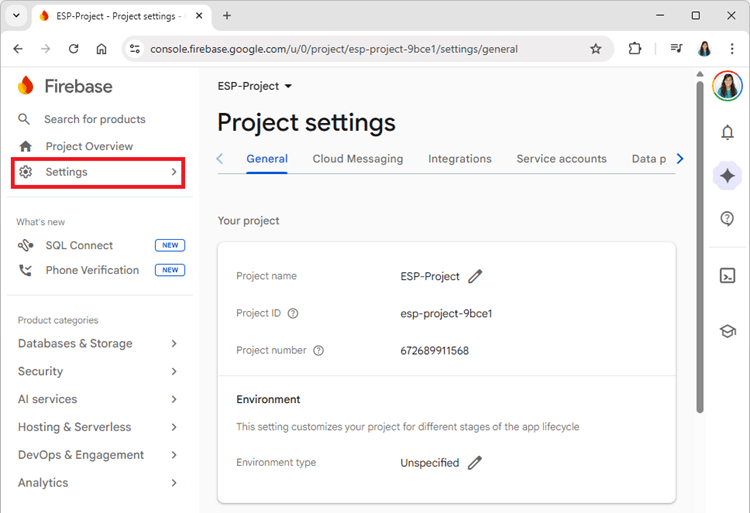Image resolution: width=750 pixels, height=513 pixels.
Task: Open the help question mark icon
Action: [x=727, y=218]
